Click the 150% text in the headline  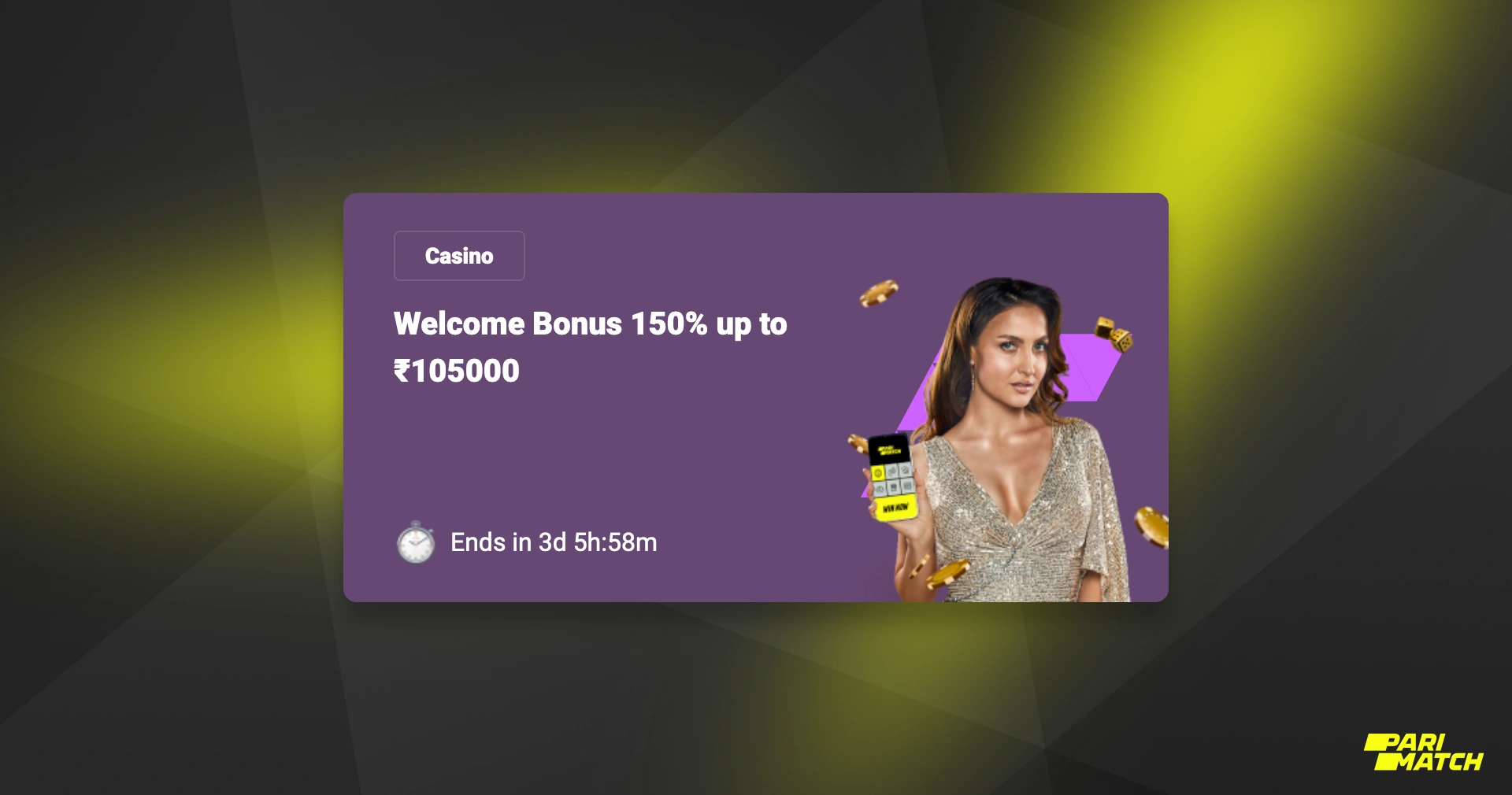coord(669,324)
